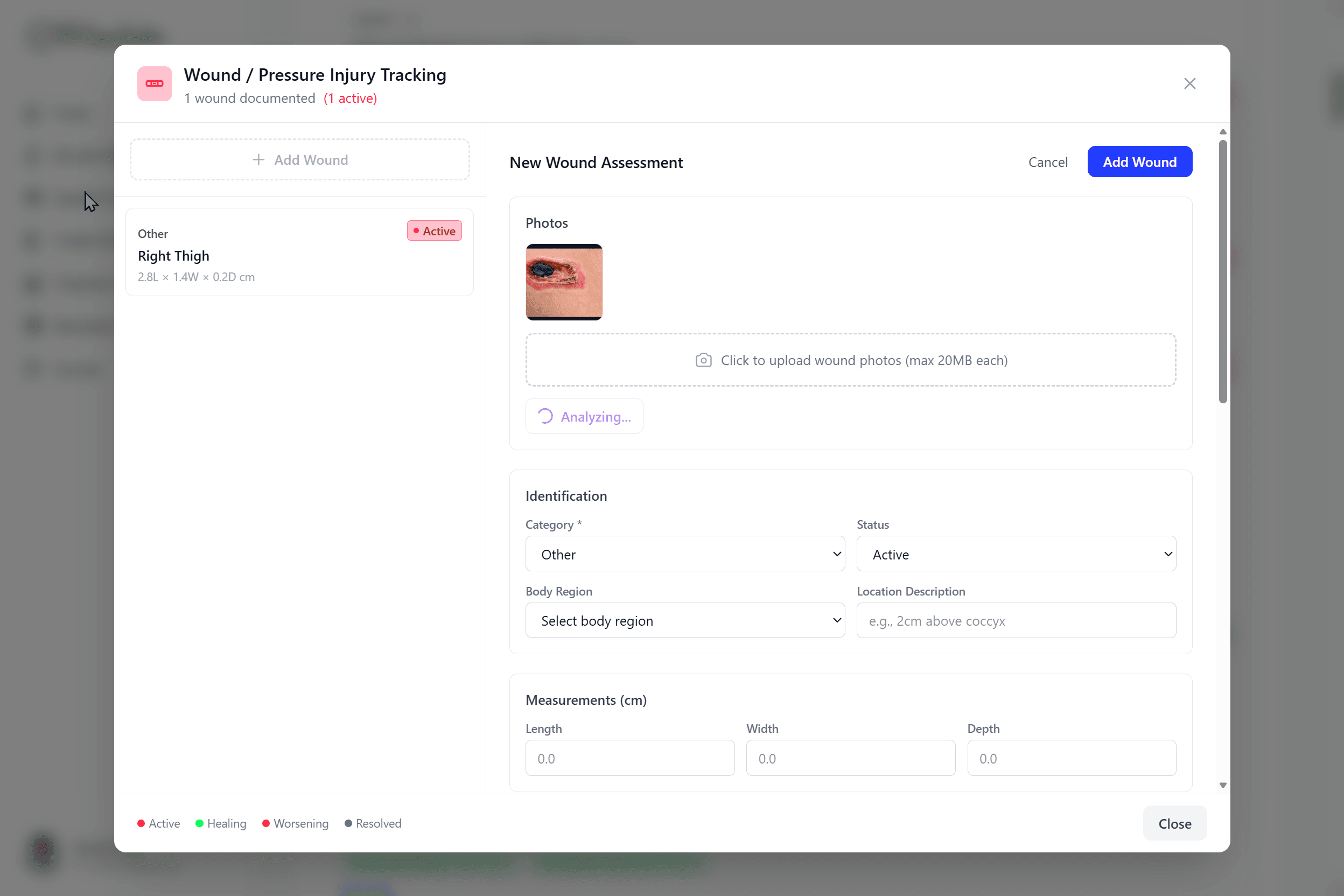
Task: Click the blue Add Wound button
Action: [x=1139, y=162]
